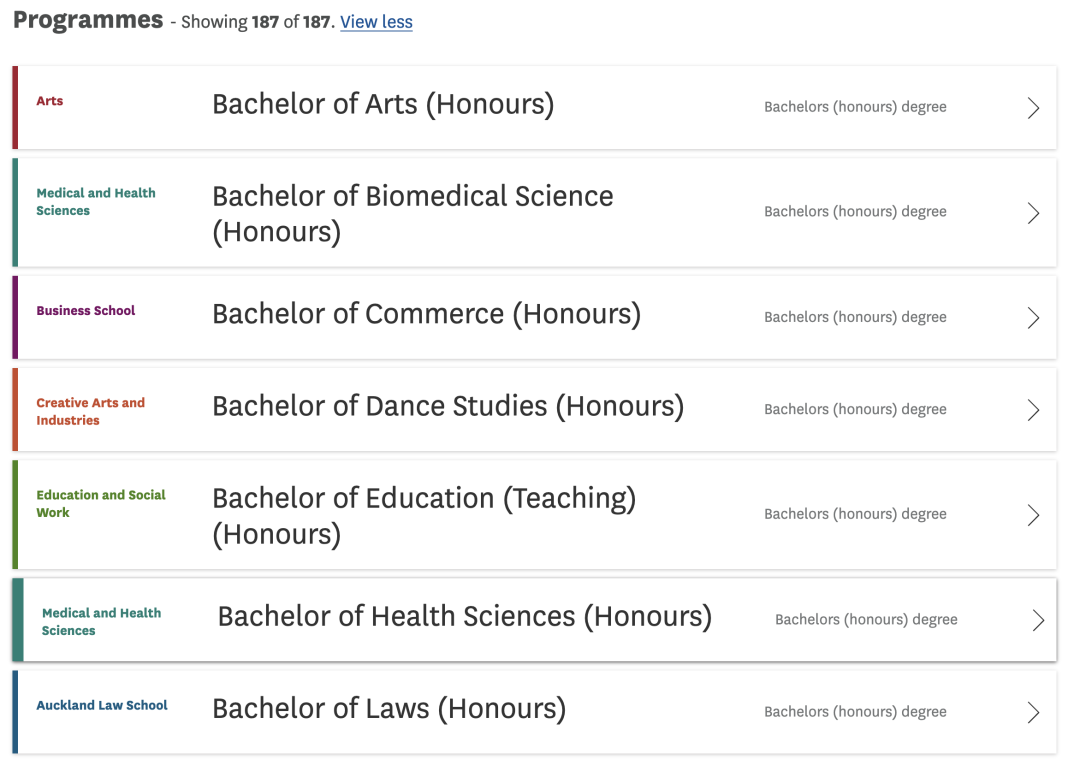Image resolution: width=1068 pixels, height=759 pixels.
Task: Open Bachelor of Dance Studies (Honours)
Action: (448, 407)
